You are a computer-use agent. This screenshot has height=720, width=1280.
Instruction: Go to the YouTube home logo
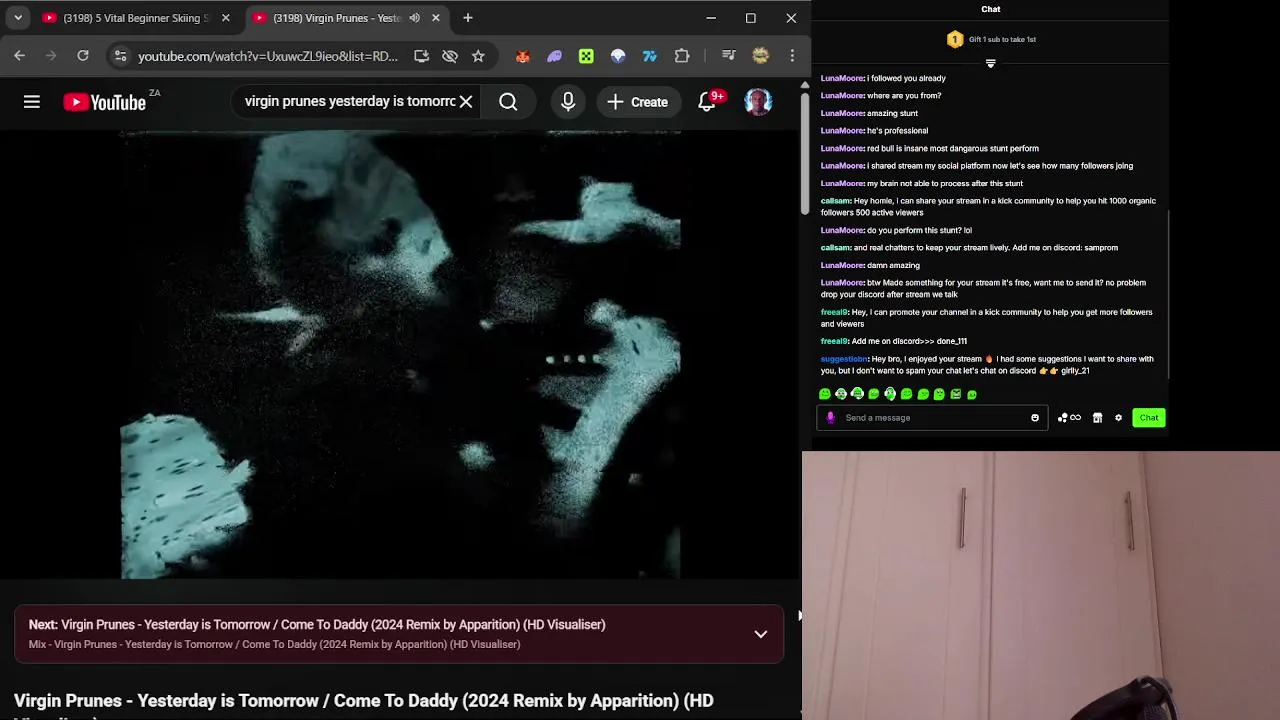point(104,102)
